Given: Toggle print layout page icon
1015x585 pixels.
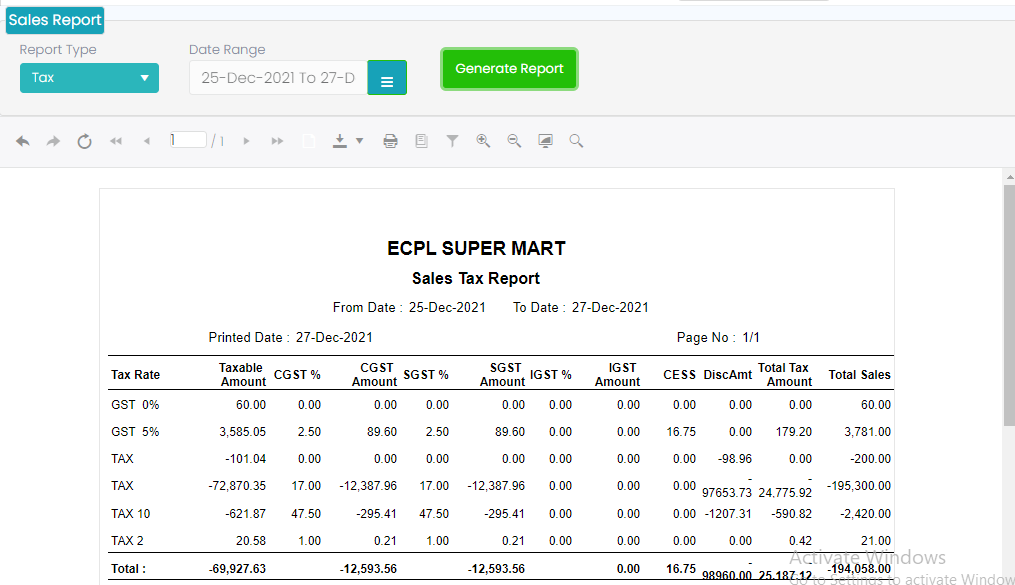Looking at the screenshot, I should point(421,142).
